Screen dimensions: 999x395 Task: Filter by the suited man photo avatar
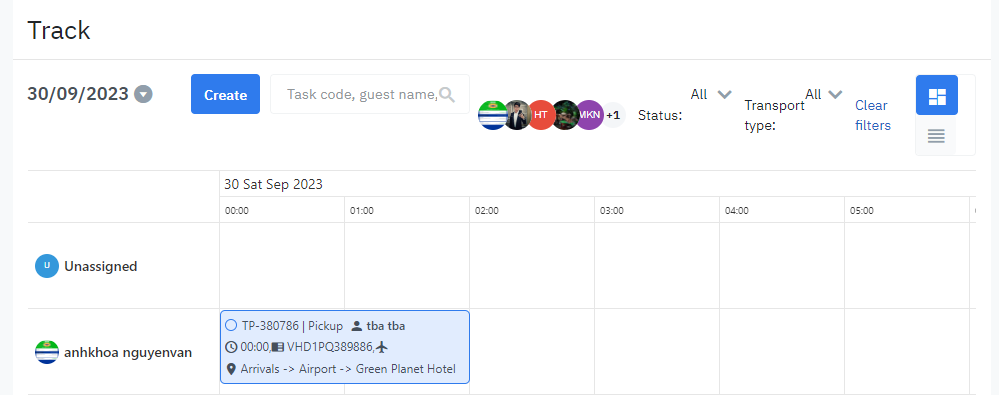pyautogui.click(x=517, y=115)
